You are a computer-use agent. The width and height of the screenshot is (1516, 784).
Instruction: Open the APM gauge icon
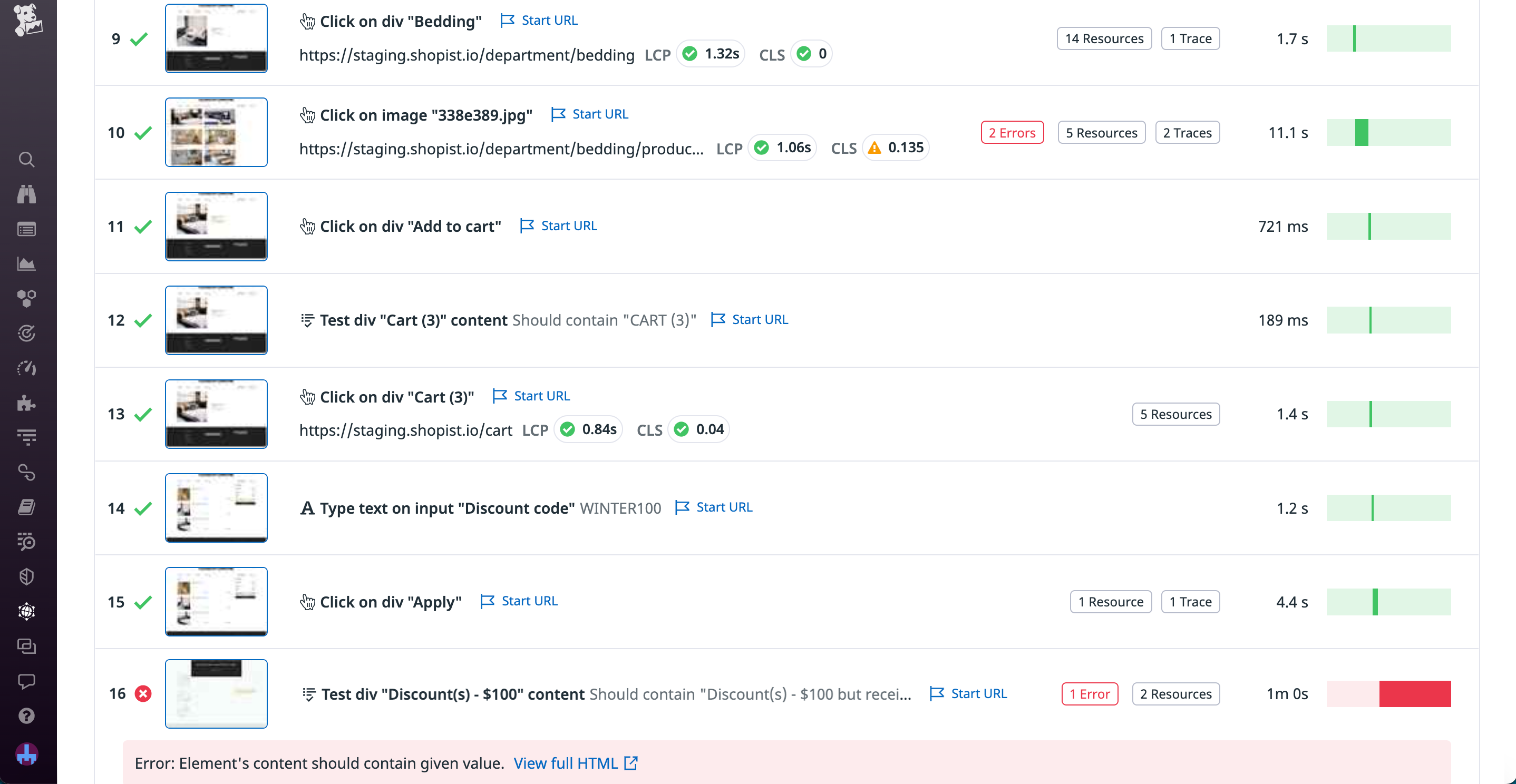click(26, 369)
